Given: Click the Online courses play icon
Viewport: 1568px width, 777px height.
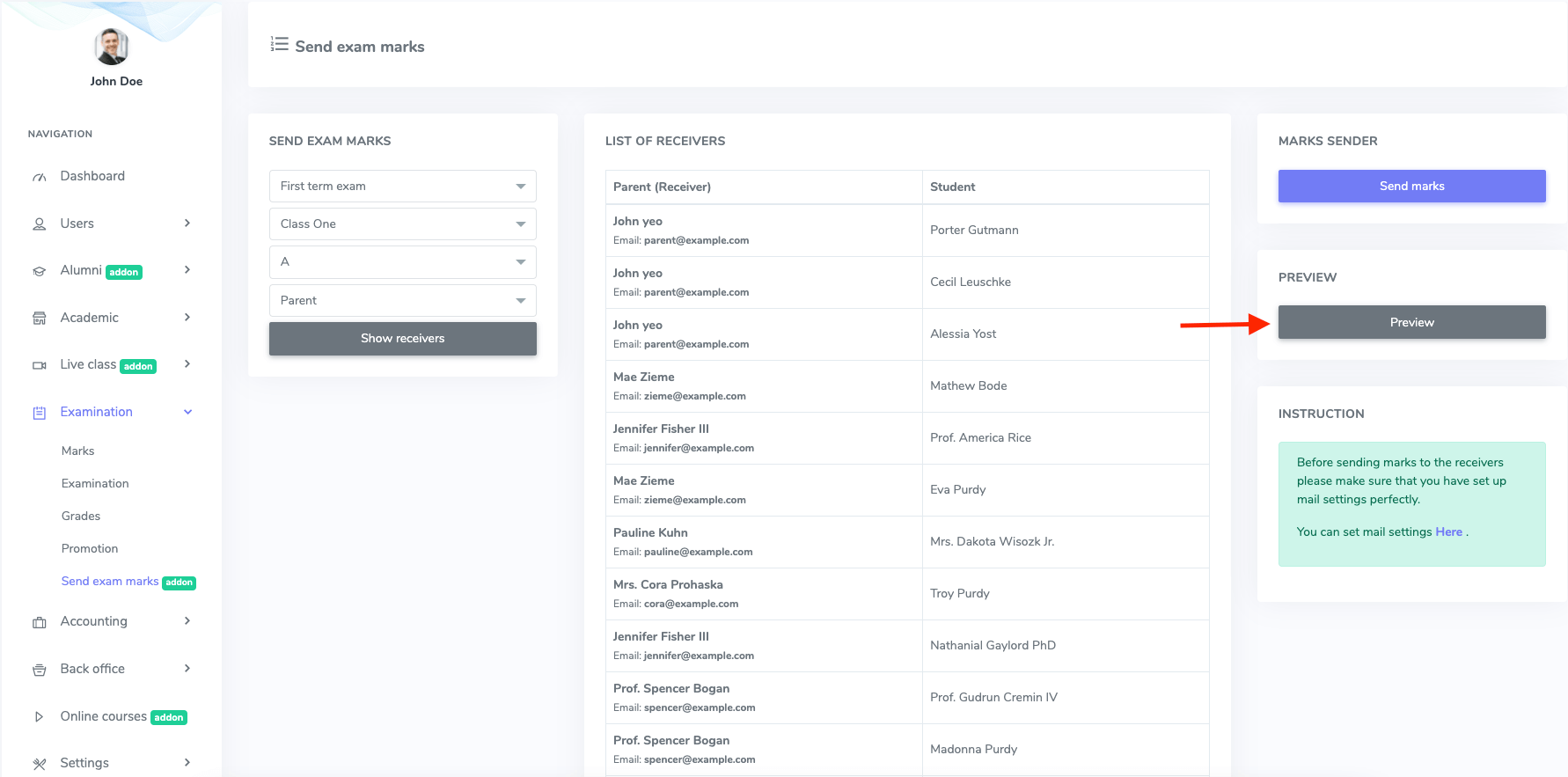Looking at the screenshot, I should coord(40,717).
